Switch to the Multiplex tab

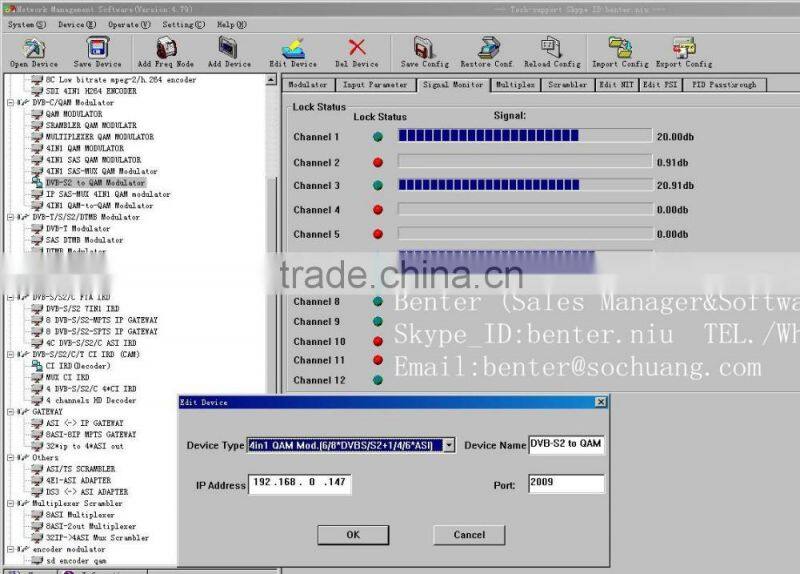515,85
